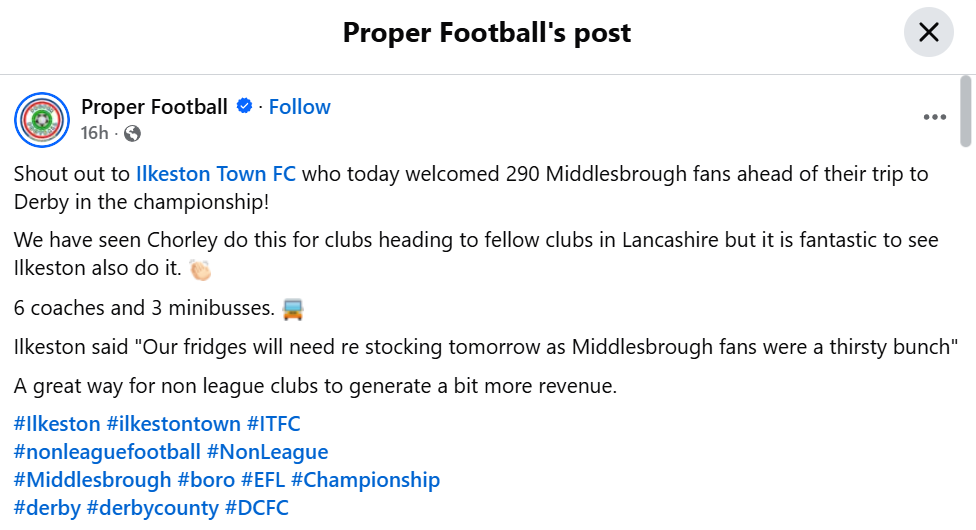Click the post's vertical scrollbar thumb
976x530 pixels.
pyautogui.click(x=965, y=110)
